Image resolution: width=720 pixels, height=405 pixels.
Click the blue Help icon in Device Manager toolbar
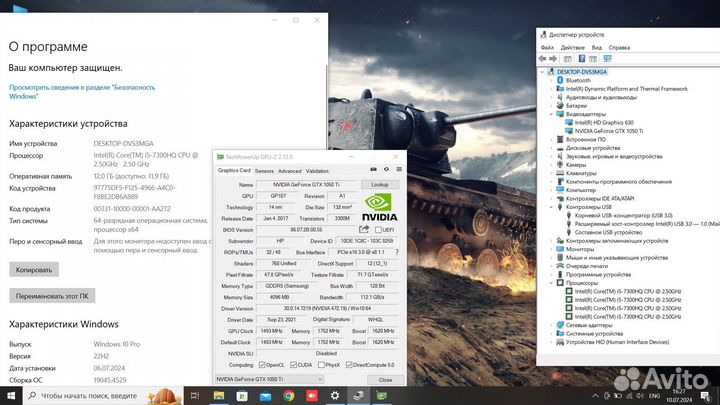pos(581,59)
